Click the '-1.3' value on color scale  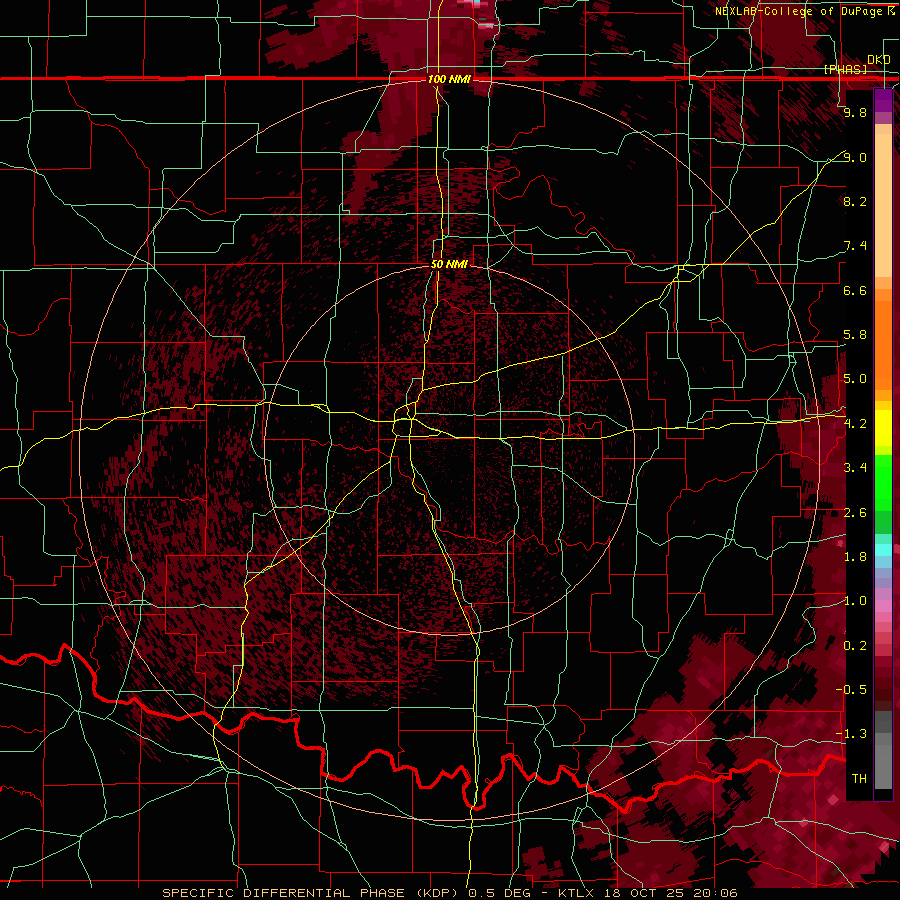[851, 734]
